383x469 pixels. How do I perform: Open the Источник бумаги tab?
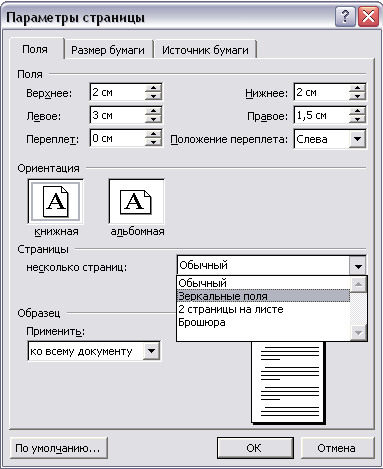point(205,50)
